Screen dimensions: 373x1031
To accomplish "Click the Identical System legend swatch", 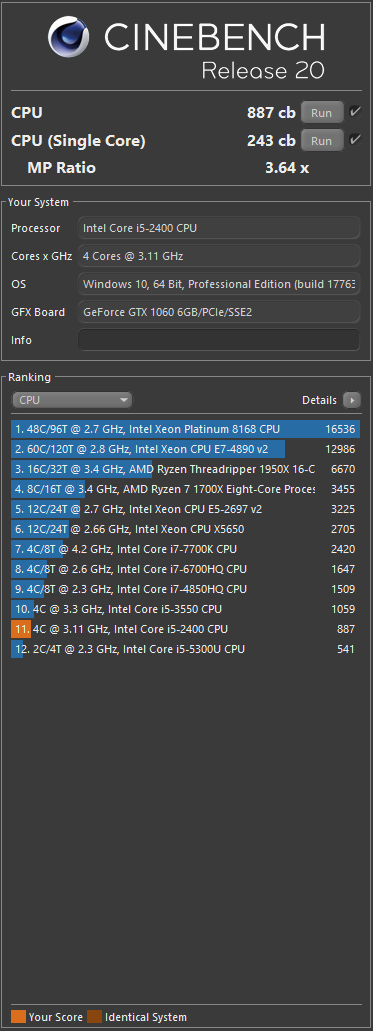I will (95, 1017).
